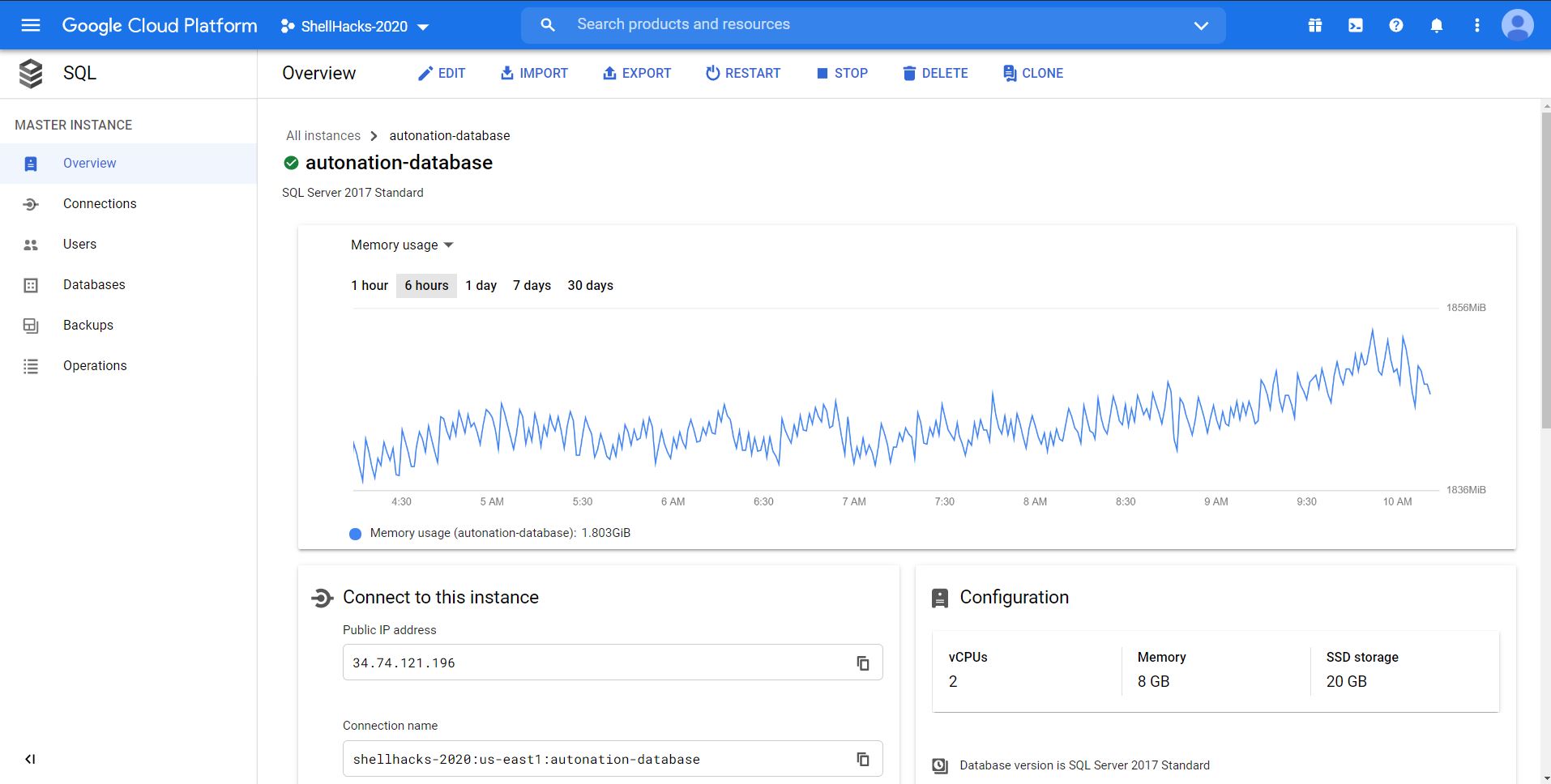Open the Backups section
1551x784 pixels.
click(129, 326)
